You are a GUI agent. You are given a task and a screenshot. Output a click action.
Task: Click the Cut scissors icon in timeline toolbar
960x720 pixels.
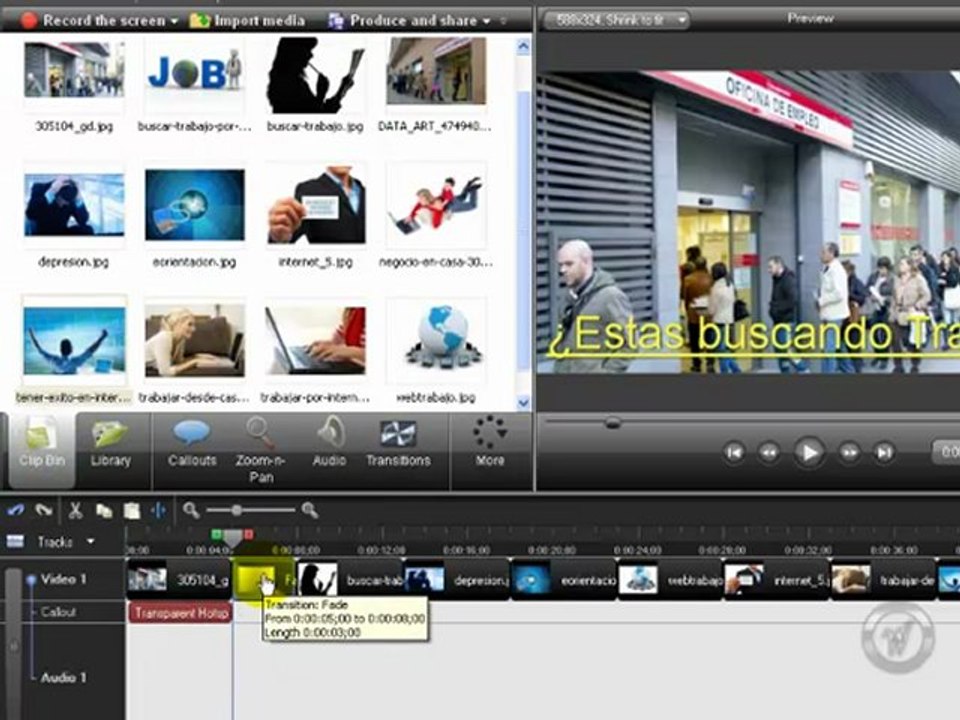75,510
